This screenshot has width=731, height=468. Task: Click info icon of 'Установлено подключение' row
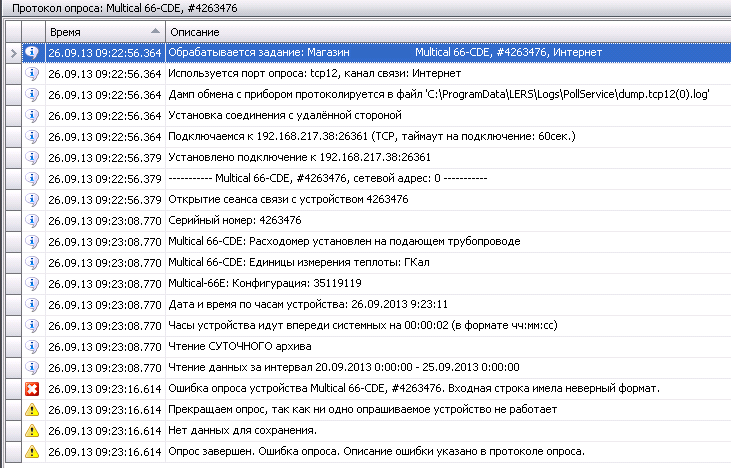[x=32, y=157]
